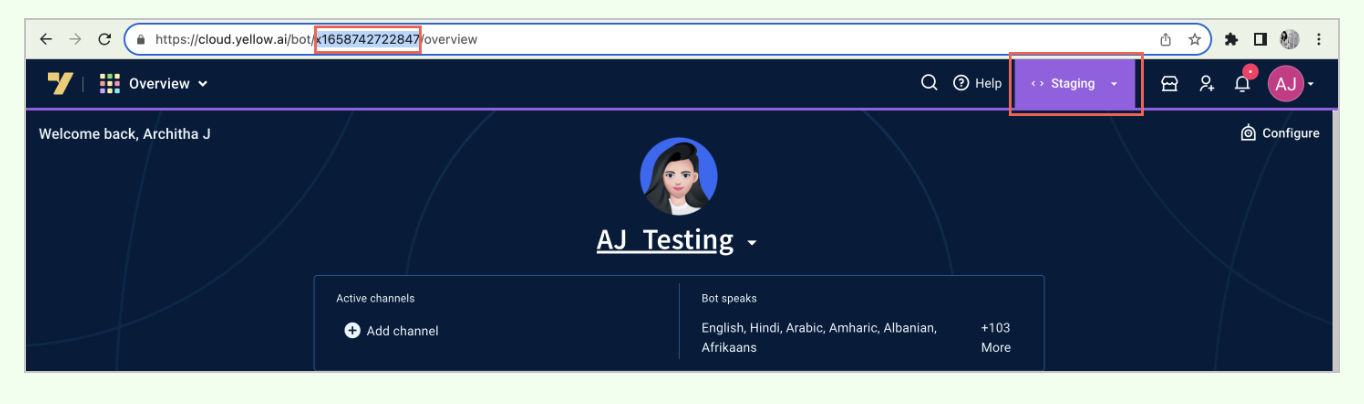This screenshot has width=1364, height=404.
Task: Open the Chrome three-dot menu
Action: click(x=1319, y=39)
